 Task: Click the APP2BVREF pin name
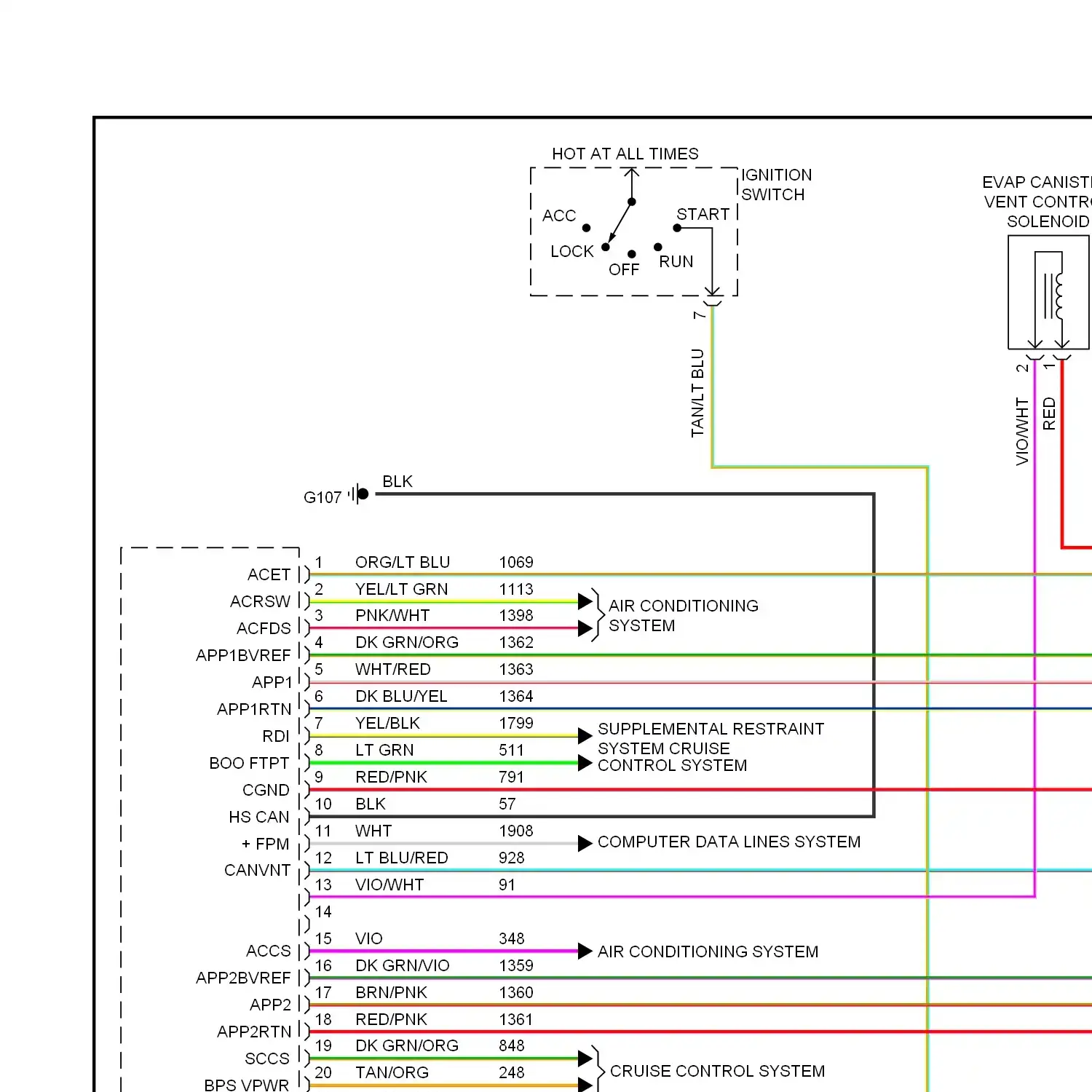(x=243, y=978)
